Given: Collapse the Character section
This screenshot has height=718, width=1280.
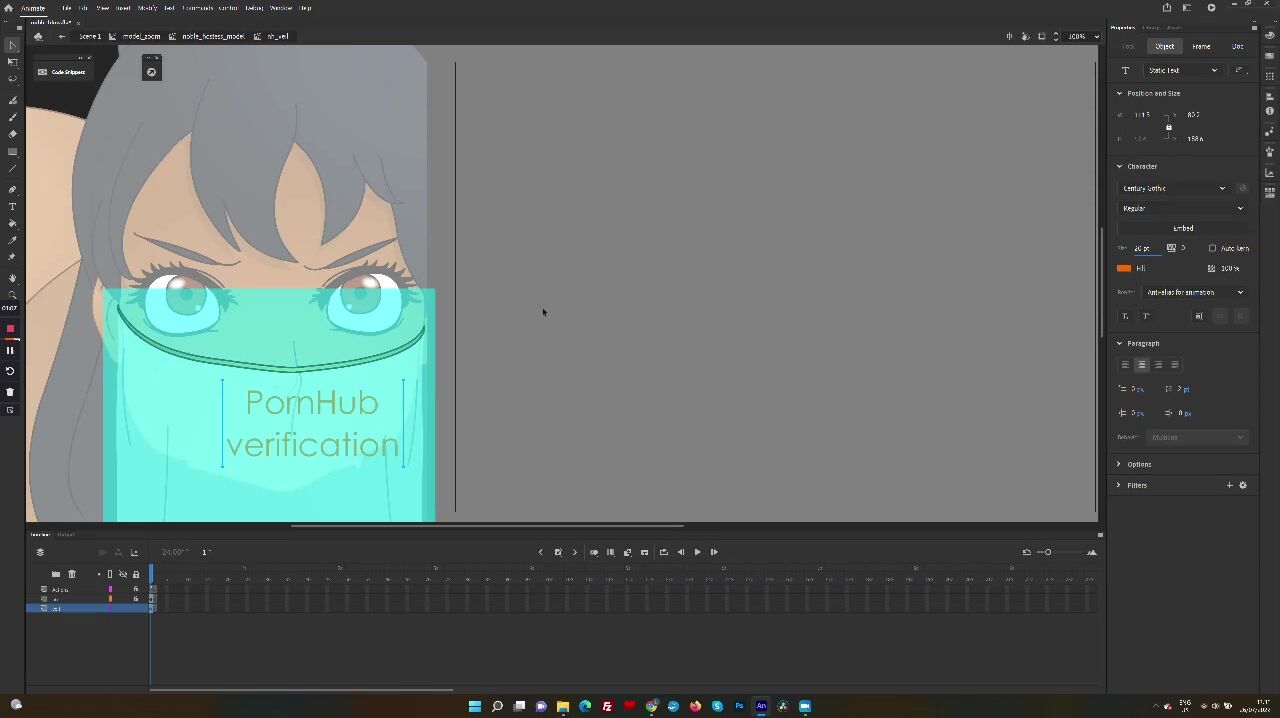Looking at the screenshot, I should (x=1119, y=166).
